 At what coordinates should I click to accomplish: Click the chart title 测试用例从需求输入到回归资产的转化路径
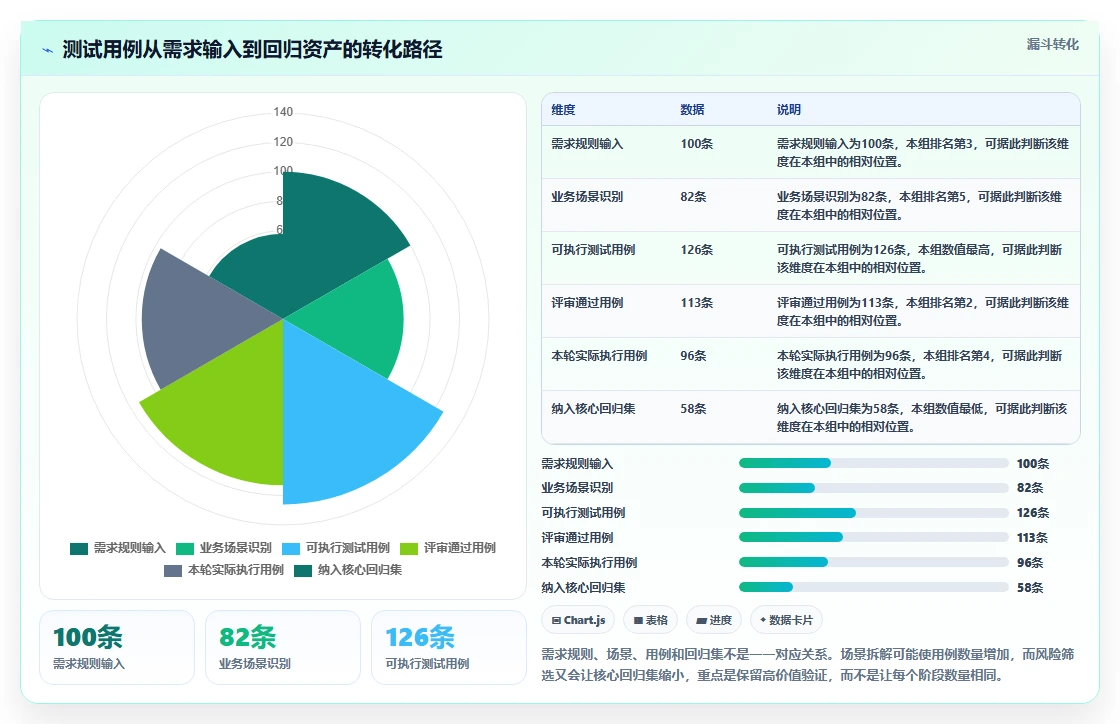[x=252, y=49]
